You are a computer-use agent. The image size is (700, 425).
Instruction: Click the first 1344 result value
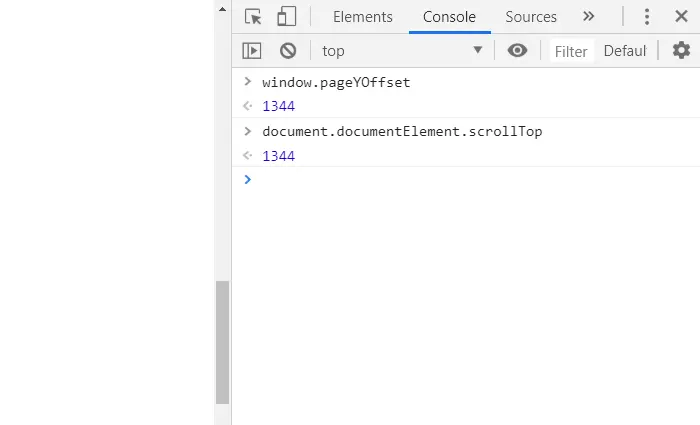279,106
